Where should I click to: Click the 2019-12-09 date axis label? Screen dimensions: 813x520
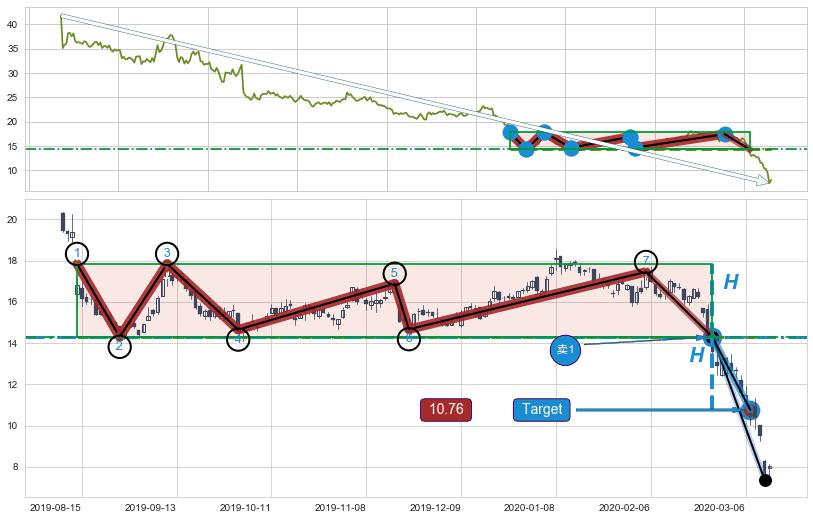click(x=434, y=508)
